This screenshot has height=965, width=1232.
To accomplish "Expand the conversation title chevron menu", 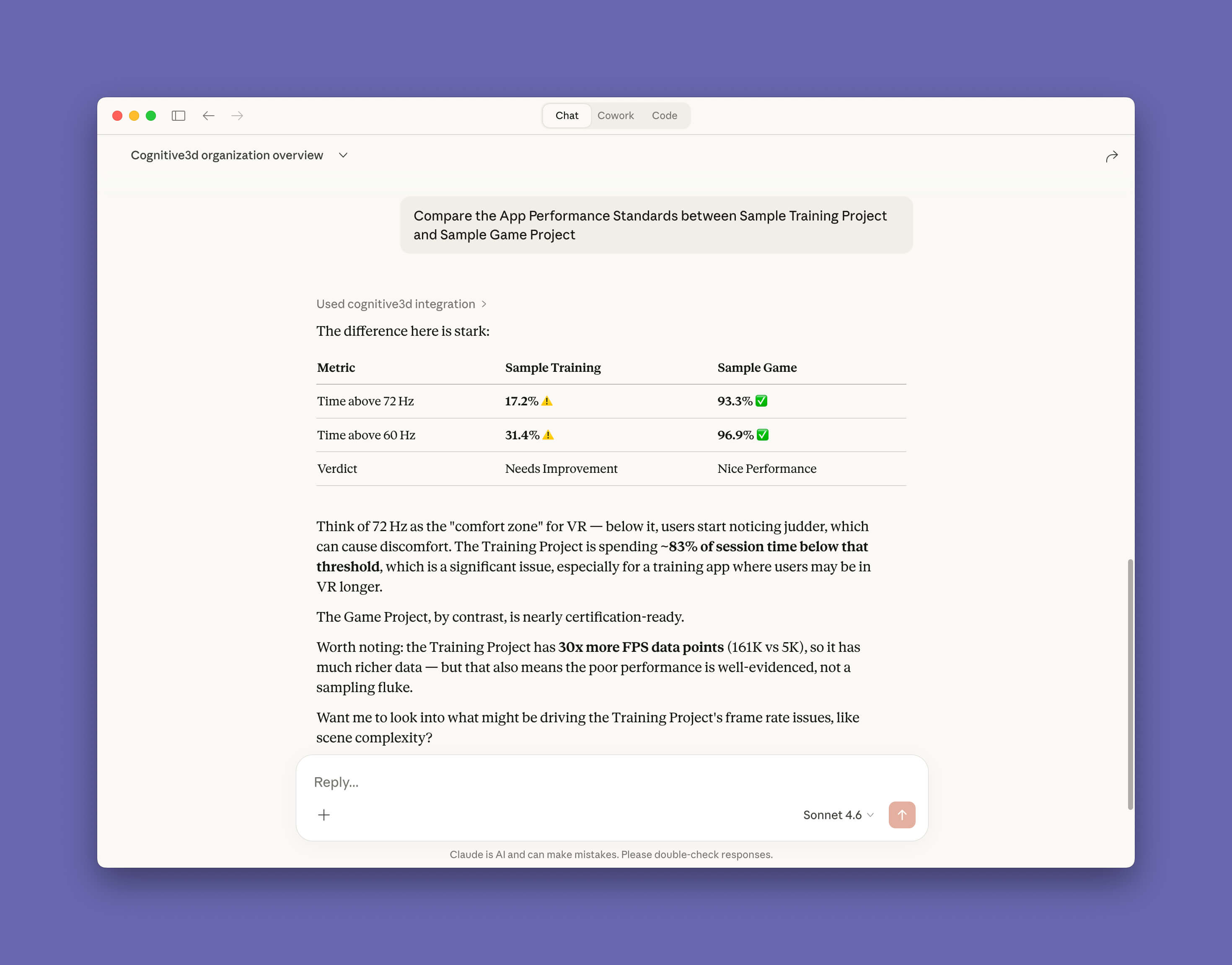I will pos(343,156).
